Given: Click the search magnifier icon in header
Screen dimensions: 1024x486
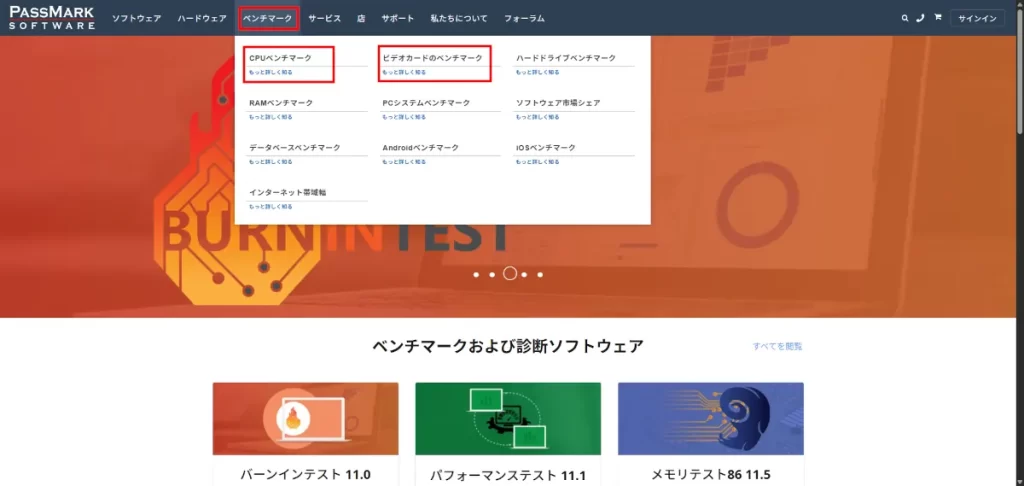Looking at the screenshot, I should (x=905, y=18).
